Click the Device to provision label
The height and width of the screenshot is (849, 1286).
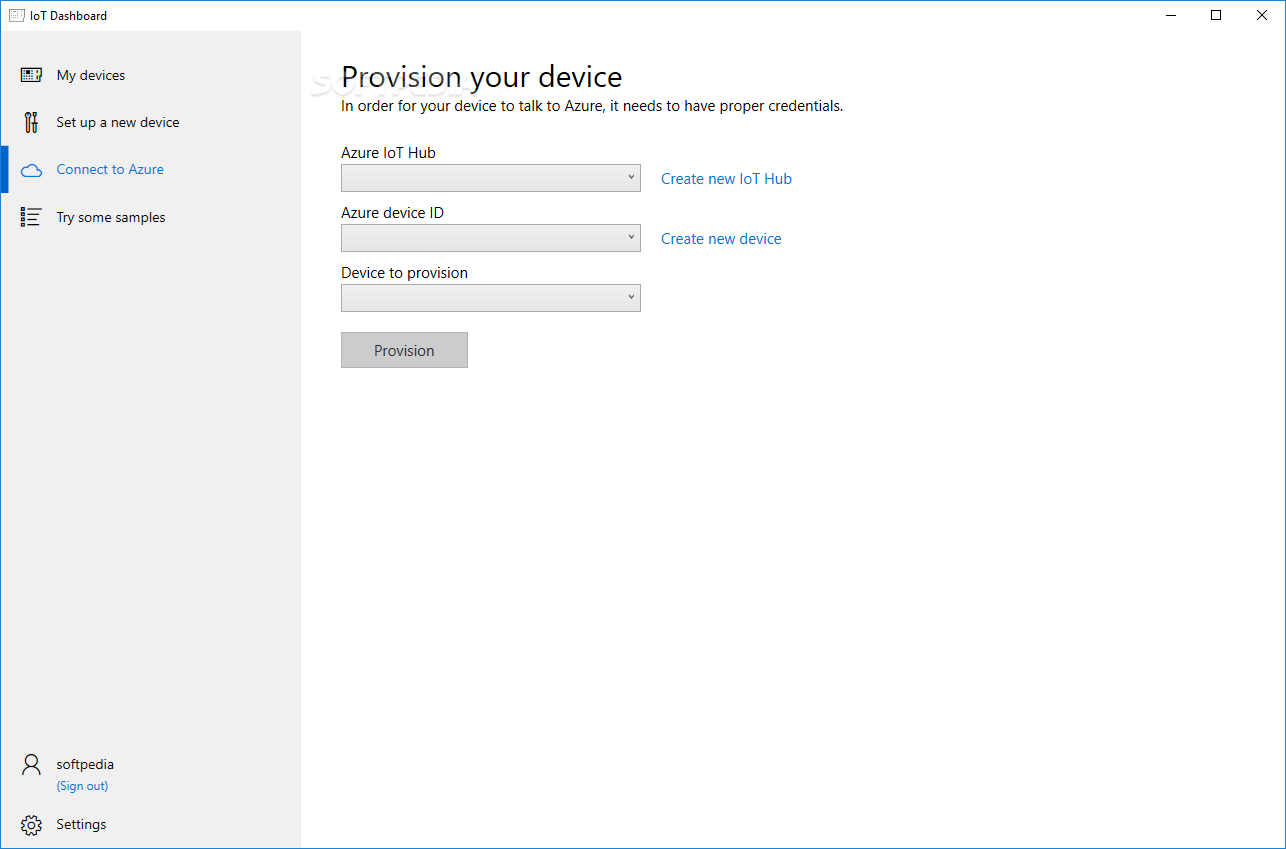[404, 273]
